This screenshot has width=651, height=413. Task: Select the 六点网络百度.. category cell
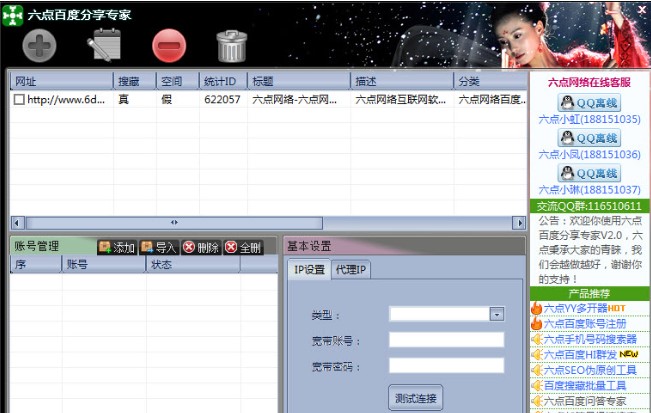[x=492, y=100]
